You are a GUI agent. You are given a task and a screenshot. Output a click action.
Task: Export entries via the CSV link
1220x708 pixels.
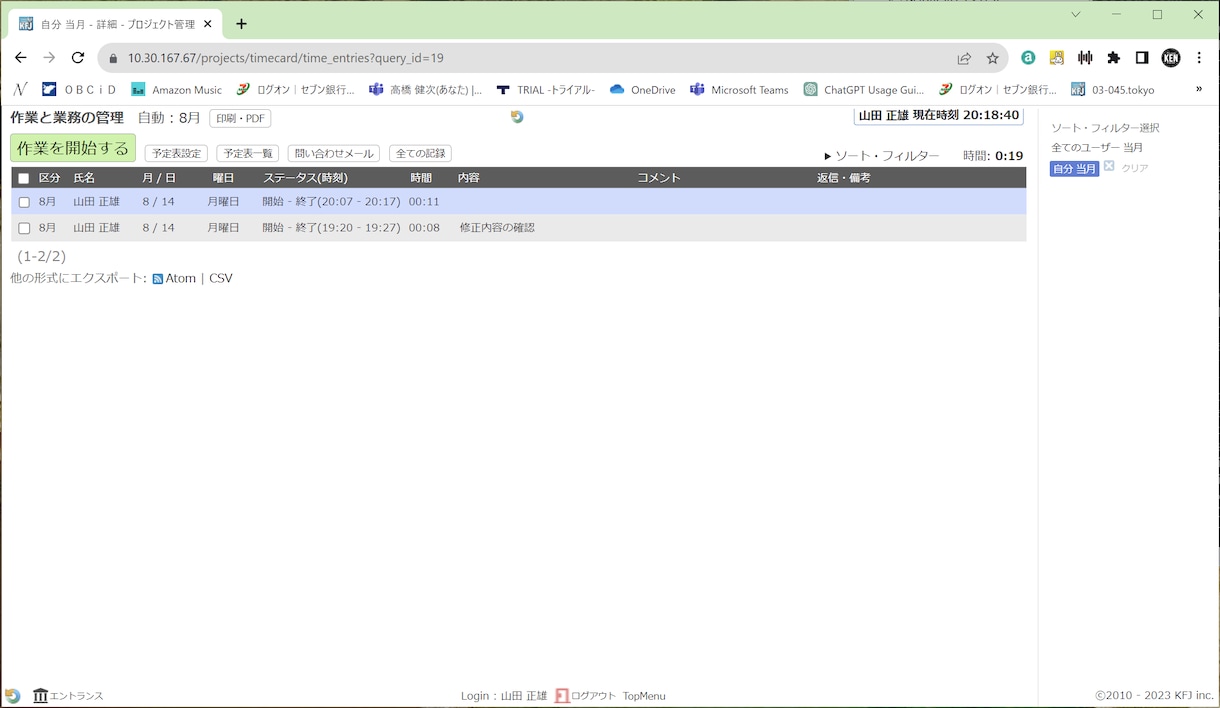[221, 279]
